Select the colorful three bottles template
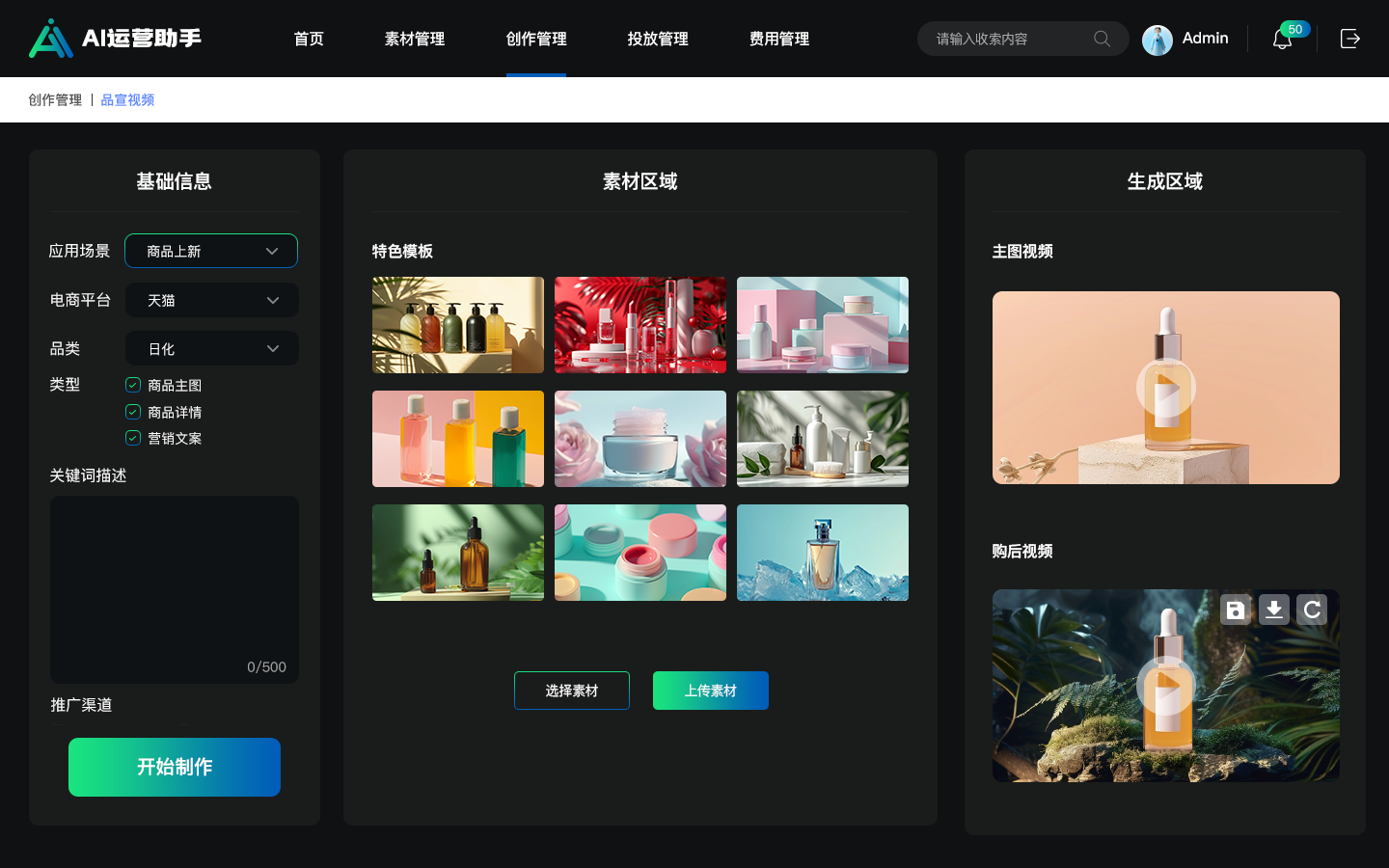The image size is (1389, 868). pos(458,439)
